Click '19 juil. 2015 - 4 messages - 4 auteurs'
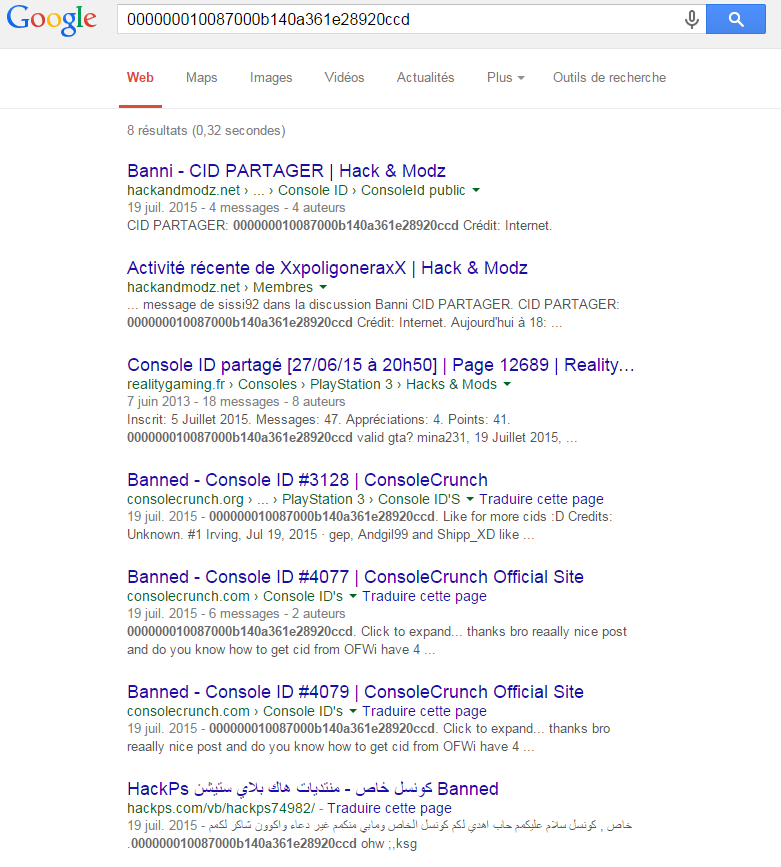 [x=236, y=208]
